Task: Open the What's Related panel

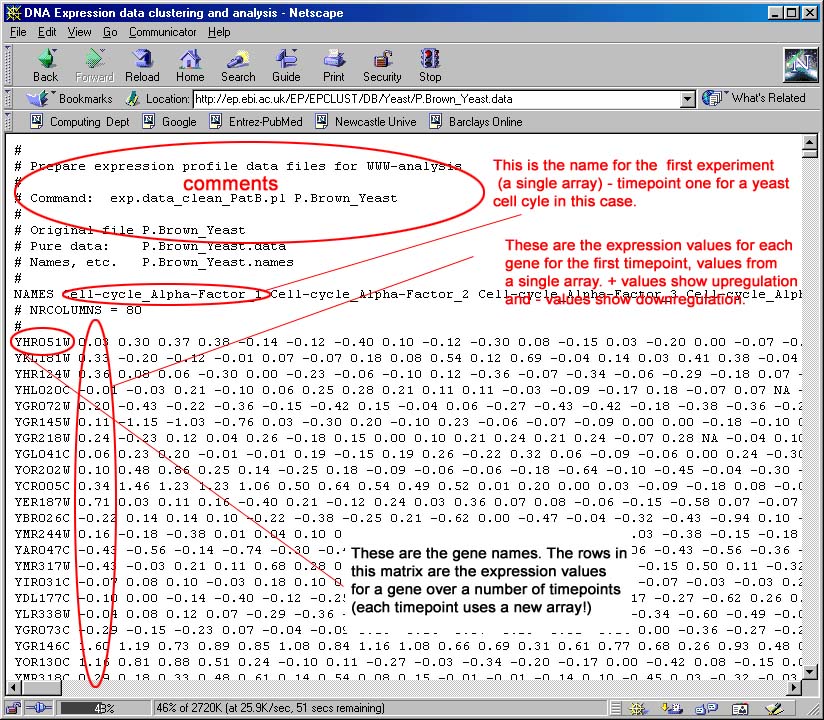Action: click(756, 98)
